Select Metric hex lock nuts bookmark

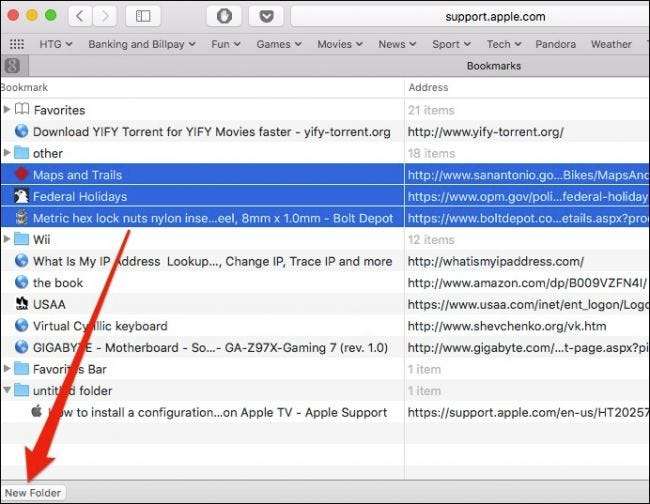[x=213, y=218]
